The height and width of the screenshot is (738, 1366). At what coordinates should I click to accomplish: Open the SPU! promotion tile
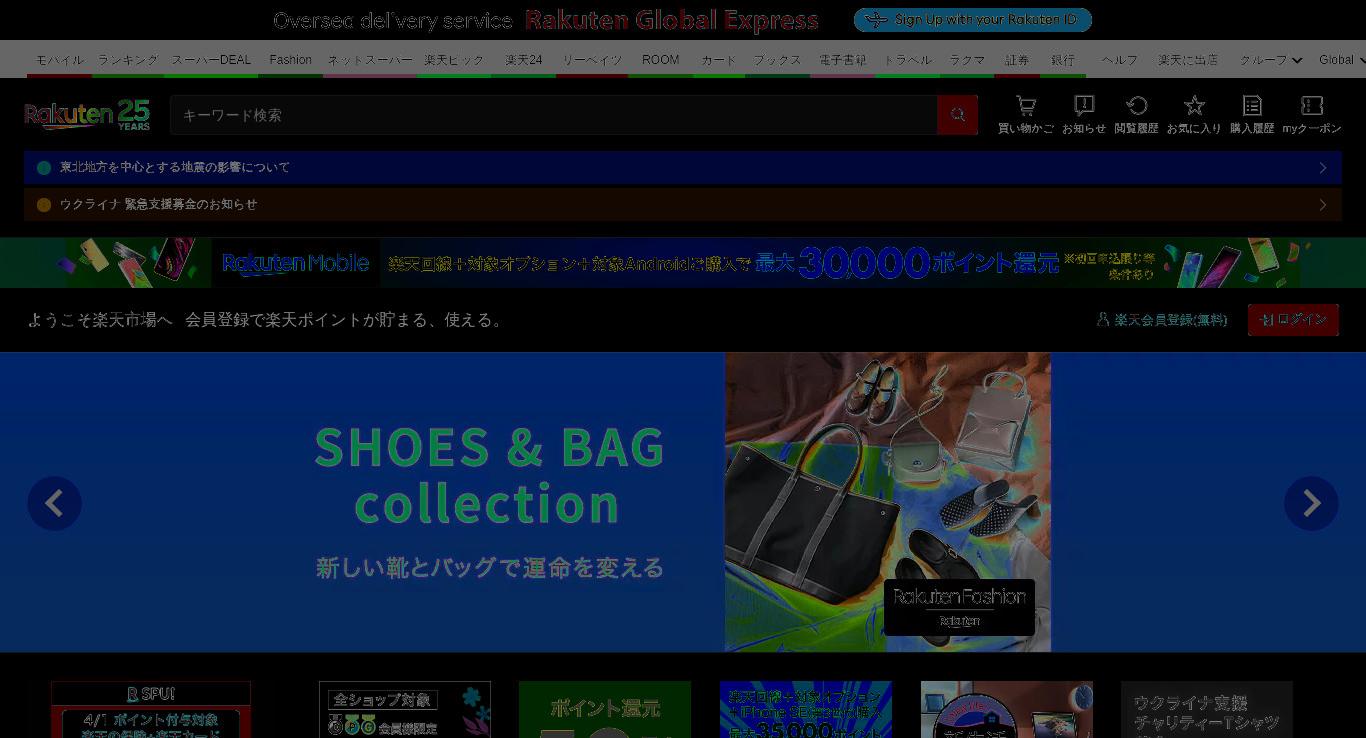[x=151, y=710]
